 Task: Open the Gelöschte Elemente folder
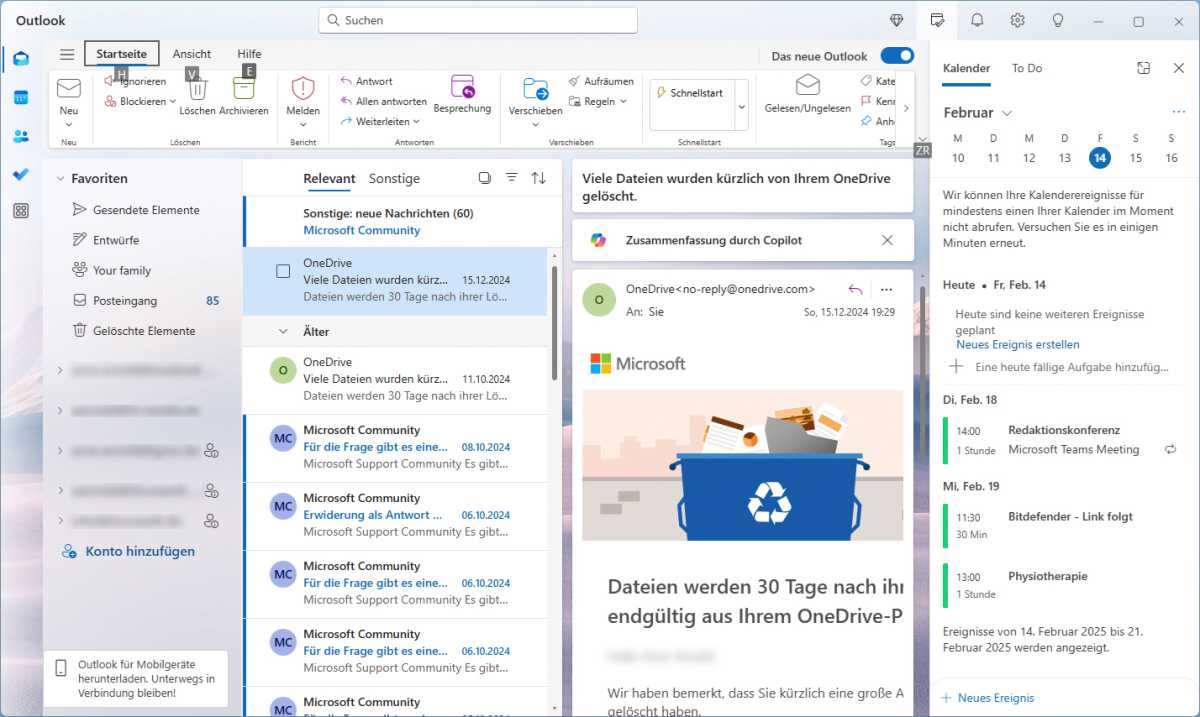142,330
